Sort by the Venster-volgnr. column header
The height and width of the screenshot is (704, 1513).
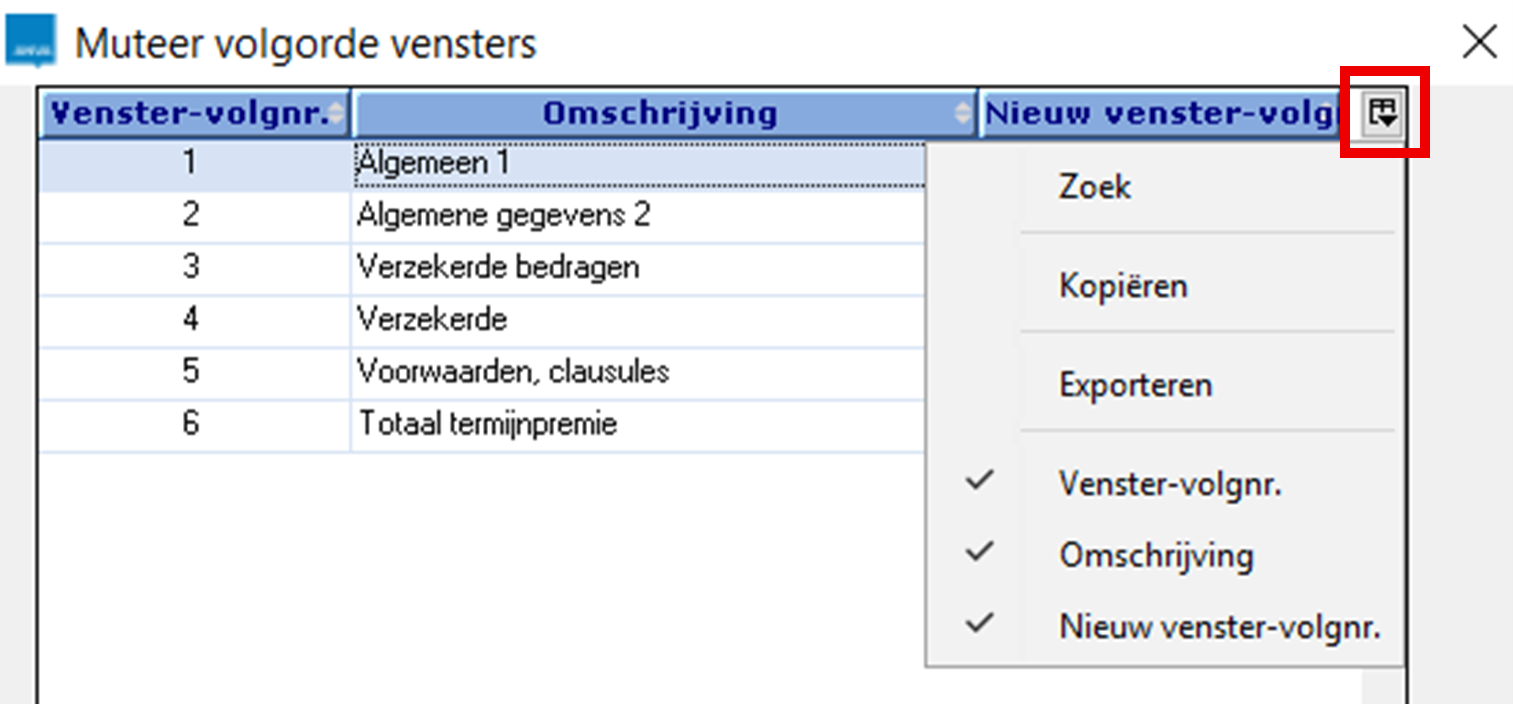[180, 113]
